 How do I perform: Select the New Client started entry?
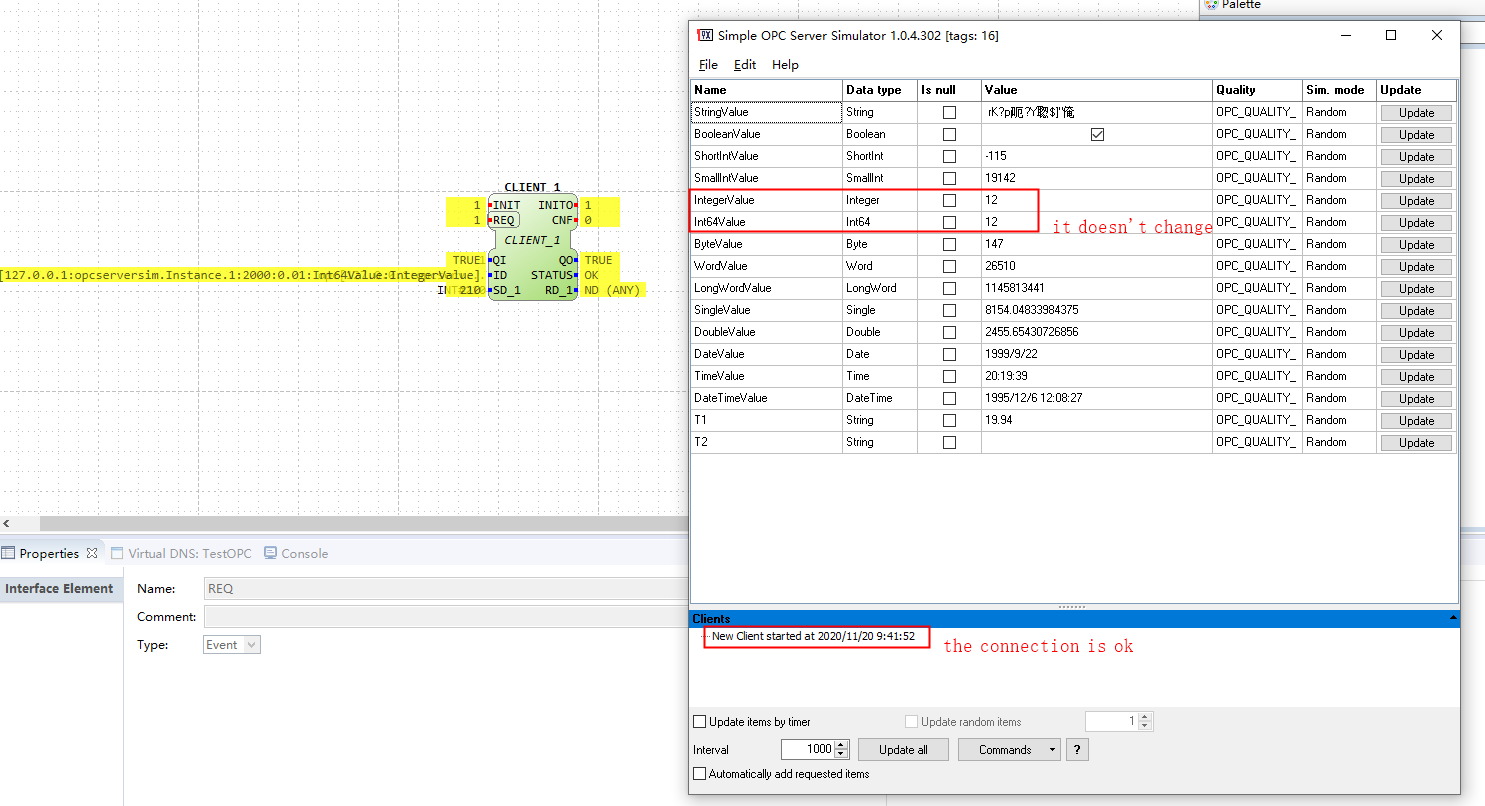click(x=813, y=636)
